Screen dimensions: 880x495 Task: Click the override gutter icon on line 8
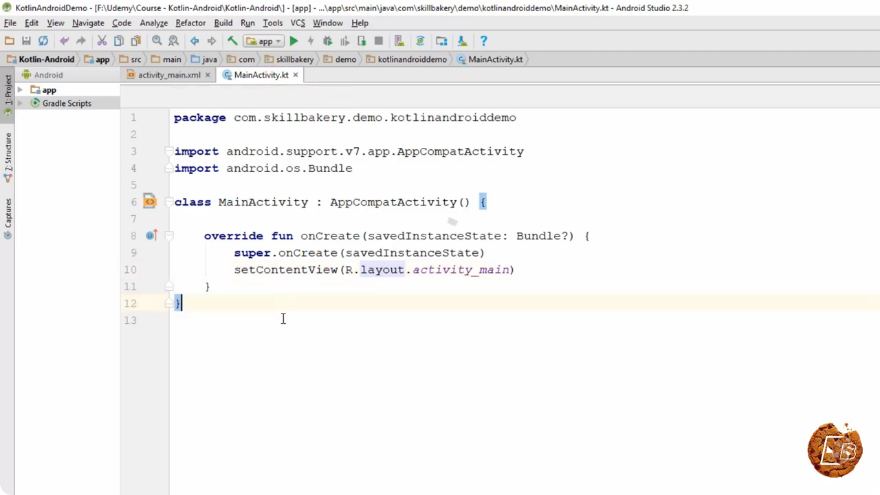point(152,235)
